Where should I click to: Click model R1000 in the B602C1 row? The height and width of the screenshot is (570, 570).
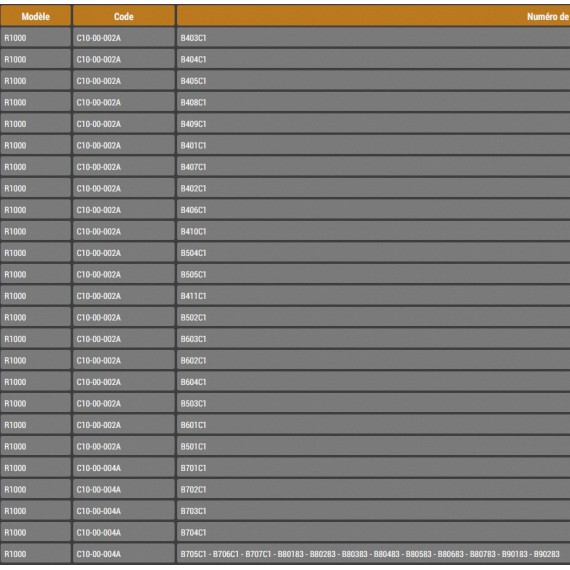click(15, 360)
